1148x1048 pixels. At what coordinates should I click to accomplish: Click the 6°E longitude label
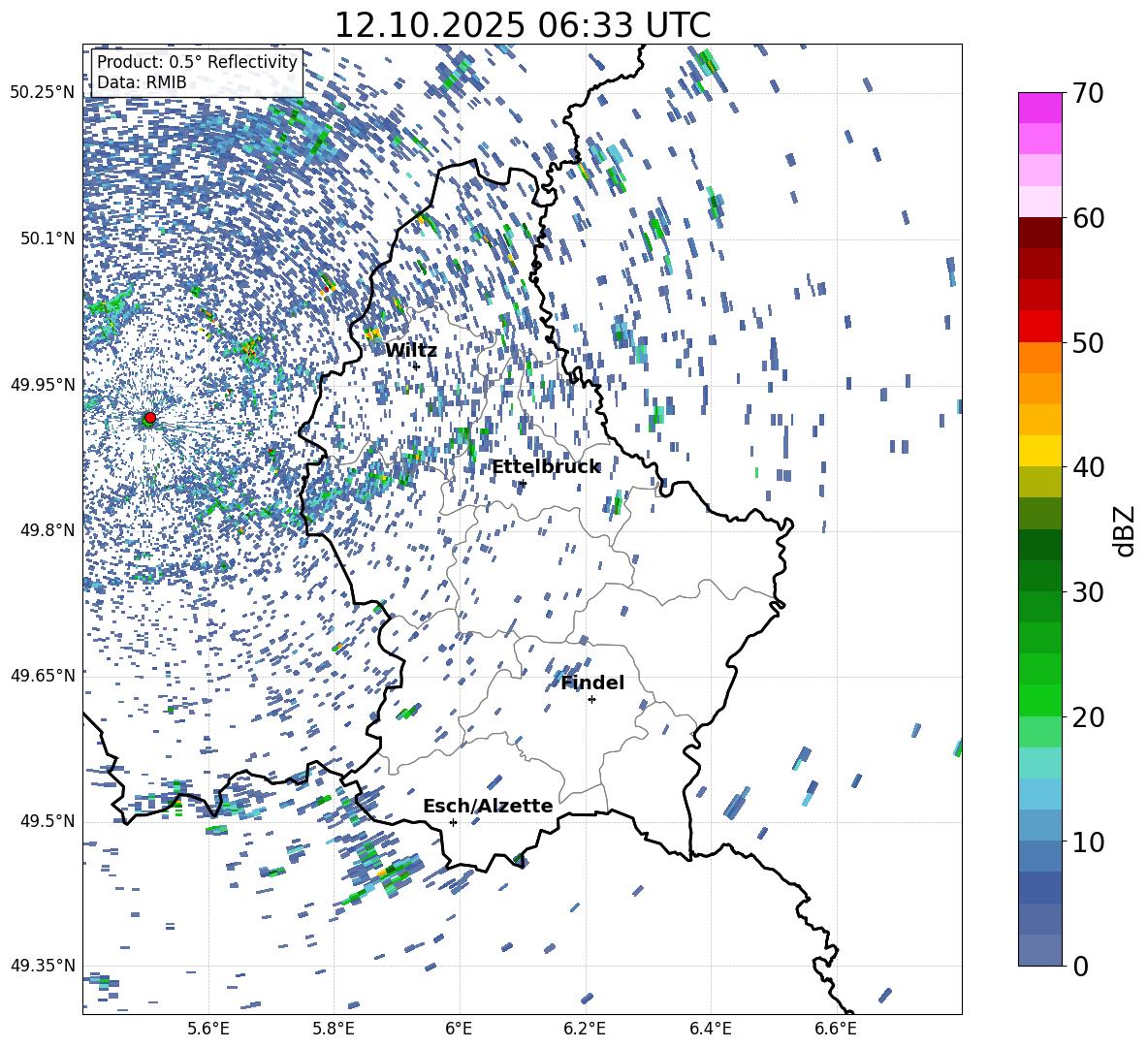tap(459, 1029)
